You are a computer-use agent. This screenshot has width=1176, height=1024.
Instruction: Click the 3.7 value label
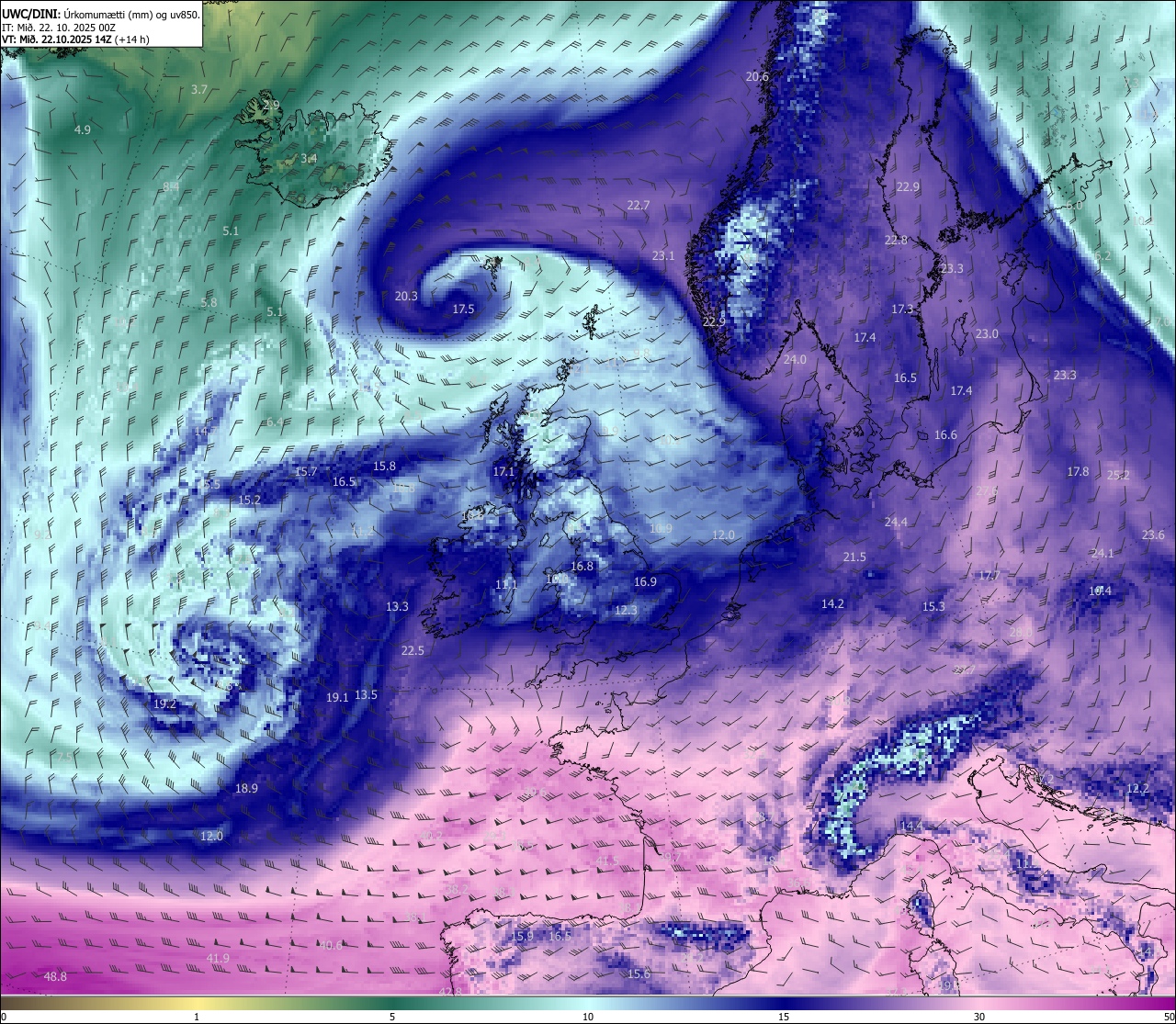tap(199, 90)
